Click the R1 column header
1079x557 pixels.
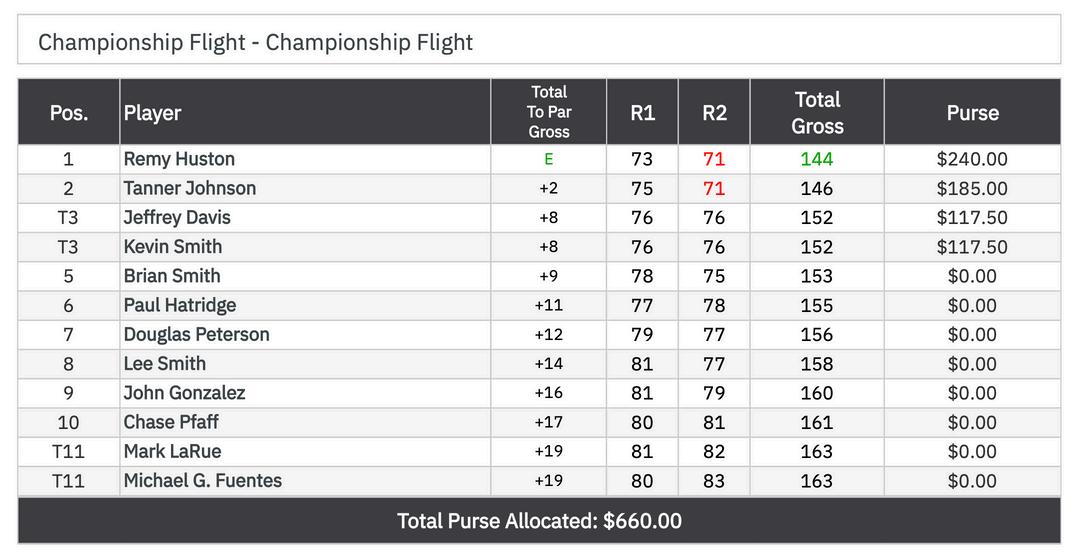(x=642, y=113)
